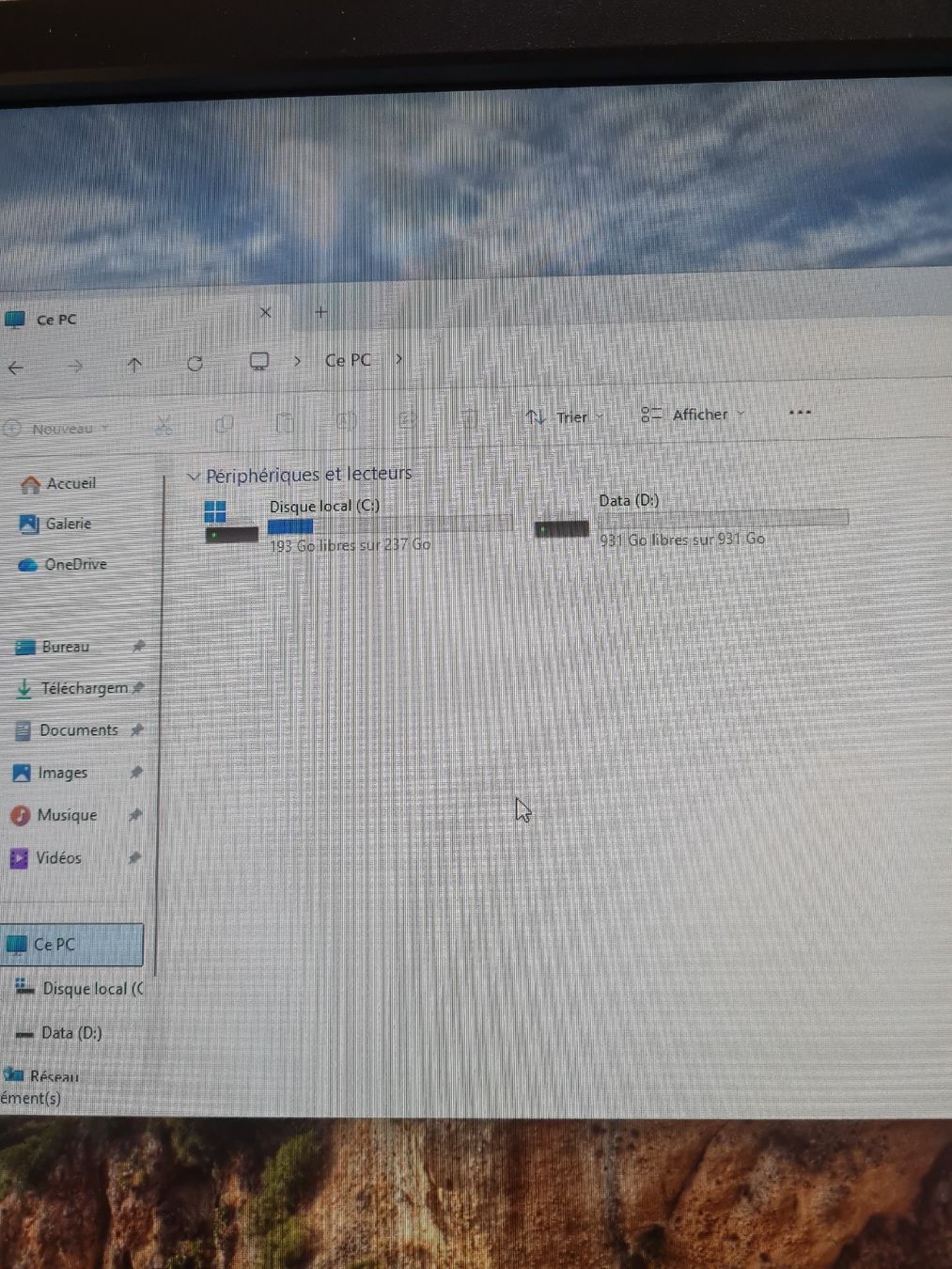The image size is (952, 1269).
Task: Click D: drive usage bar
Action: click(x=723, y=519)
